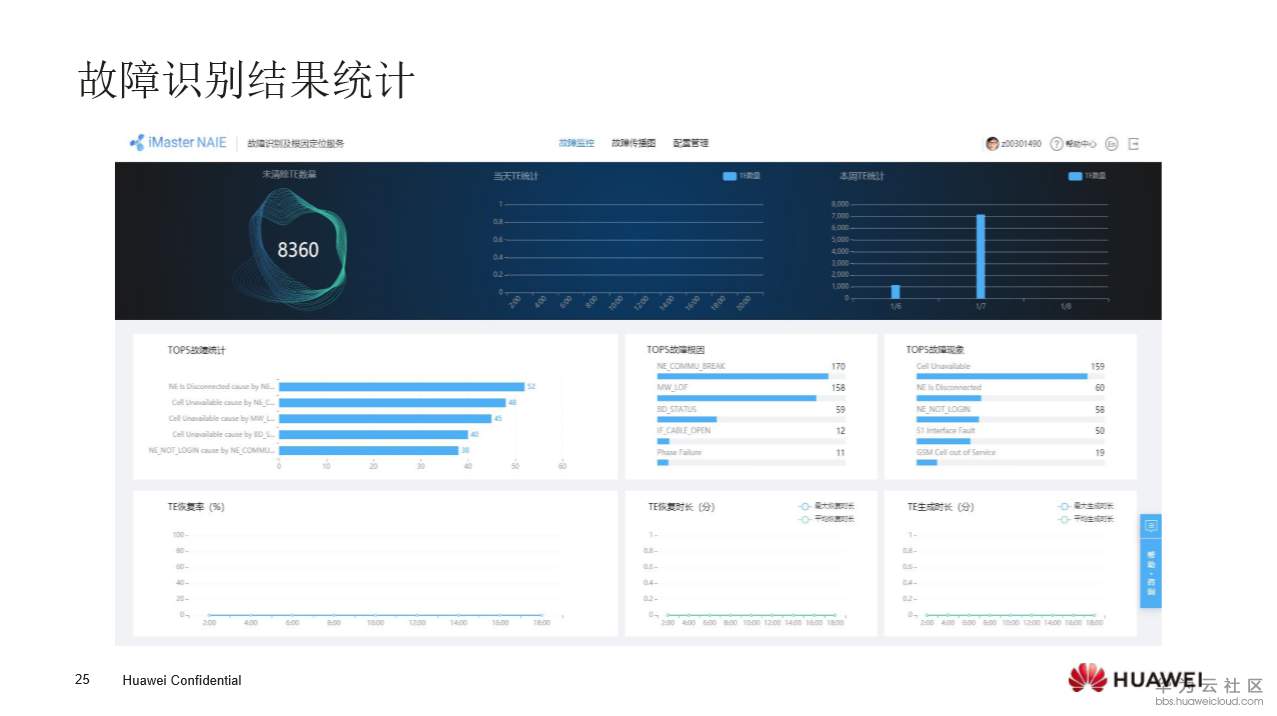
Task: Click the Cell Unavailable cause by MW bar
Action: pos(385,418)
